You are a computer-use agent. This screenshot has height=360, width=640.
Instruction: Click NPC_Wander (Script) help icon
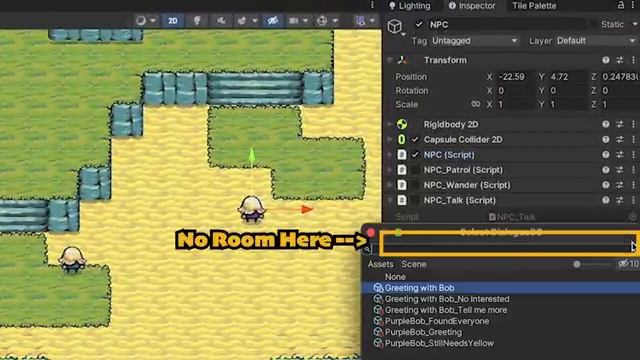[x=606, y=185]
